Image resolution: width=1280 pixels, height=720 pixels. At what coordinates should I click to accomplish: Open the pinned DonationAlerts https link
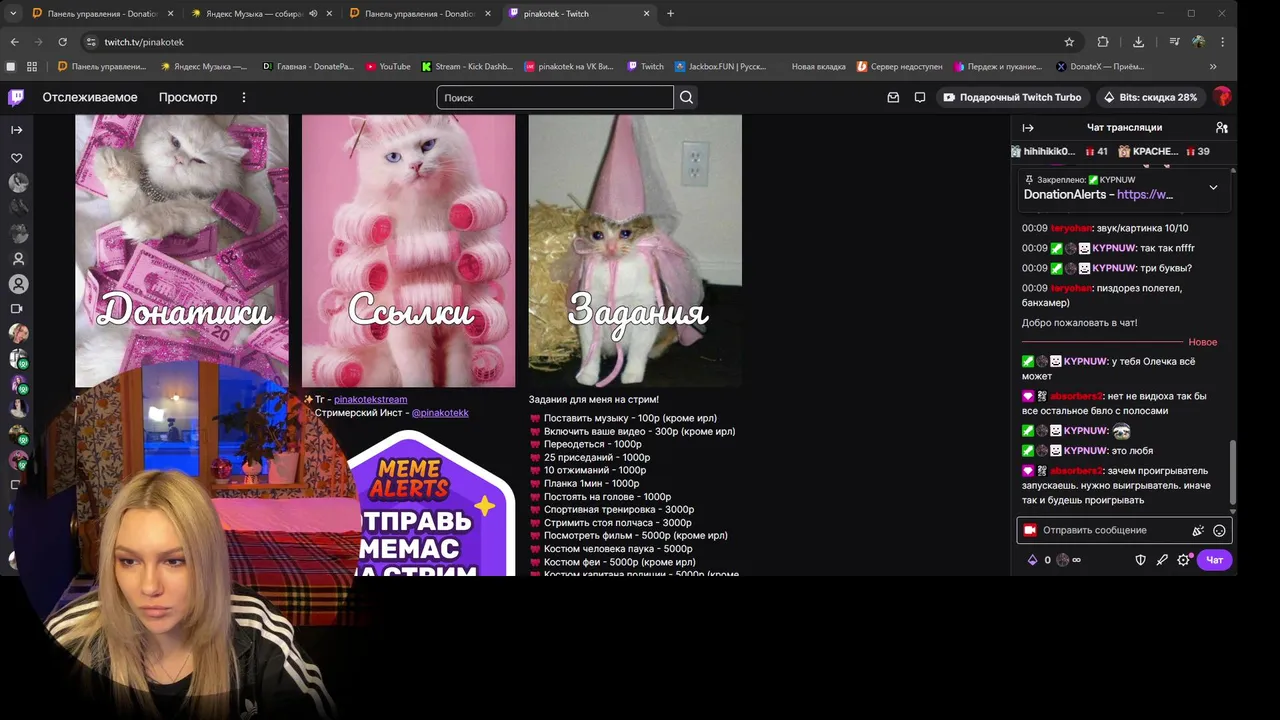click(1145, 194)
